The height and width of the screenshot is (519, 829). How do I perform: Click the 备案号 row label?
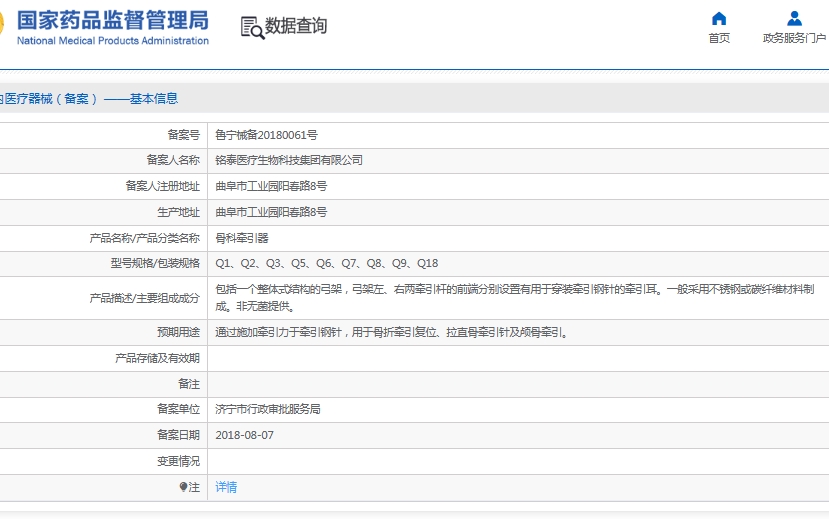(x=184, y=135)
